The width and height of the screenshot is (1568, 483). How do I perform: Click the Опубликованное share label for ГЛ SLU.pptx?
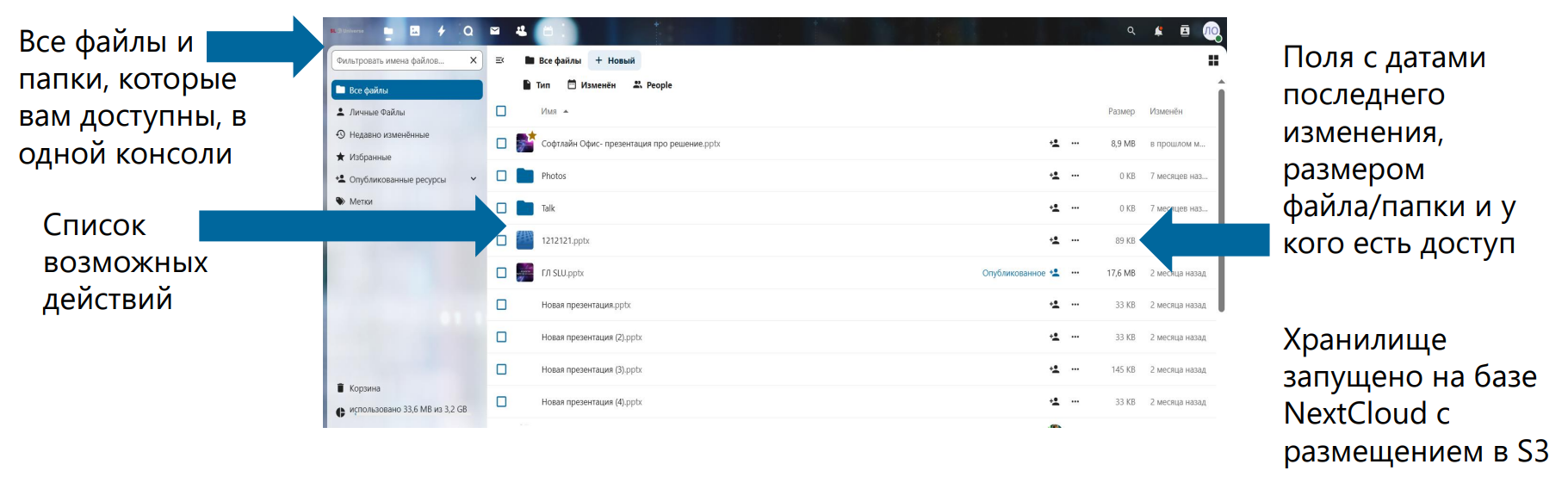tap(1013, 273)
